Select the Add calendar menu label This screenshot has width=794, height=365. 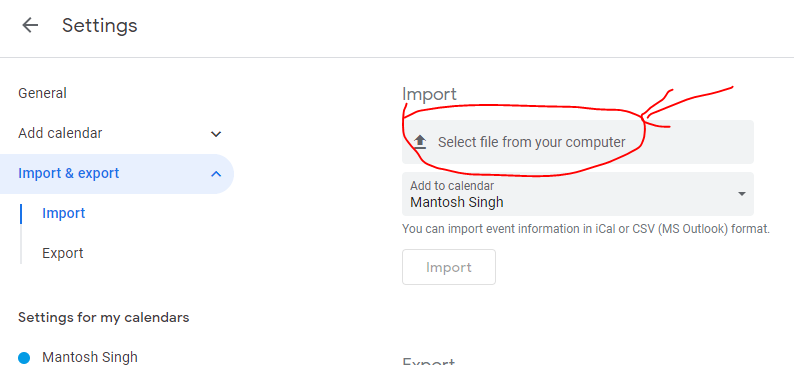60,133
